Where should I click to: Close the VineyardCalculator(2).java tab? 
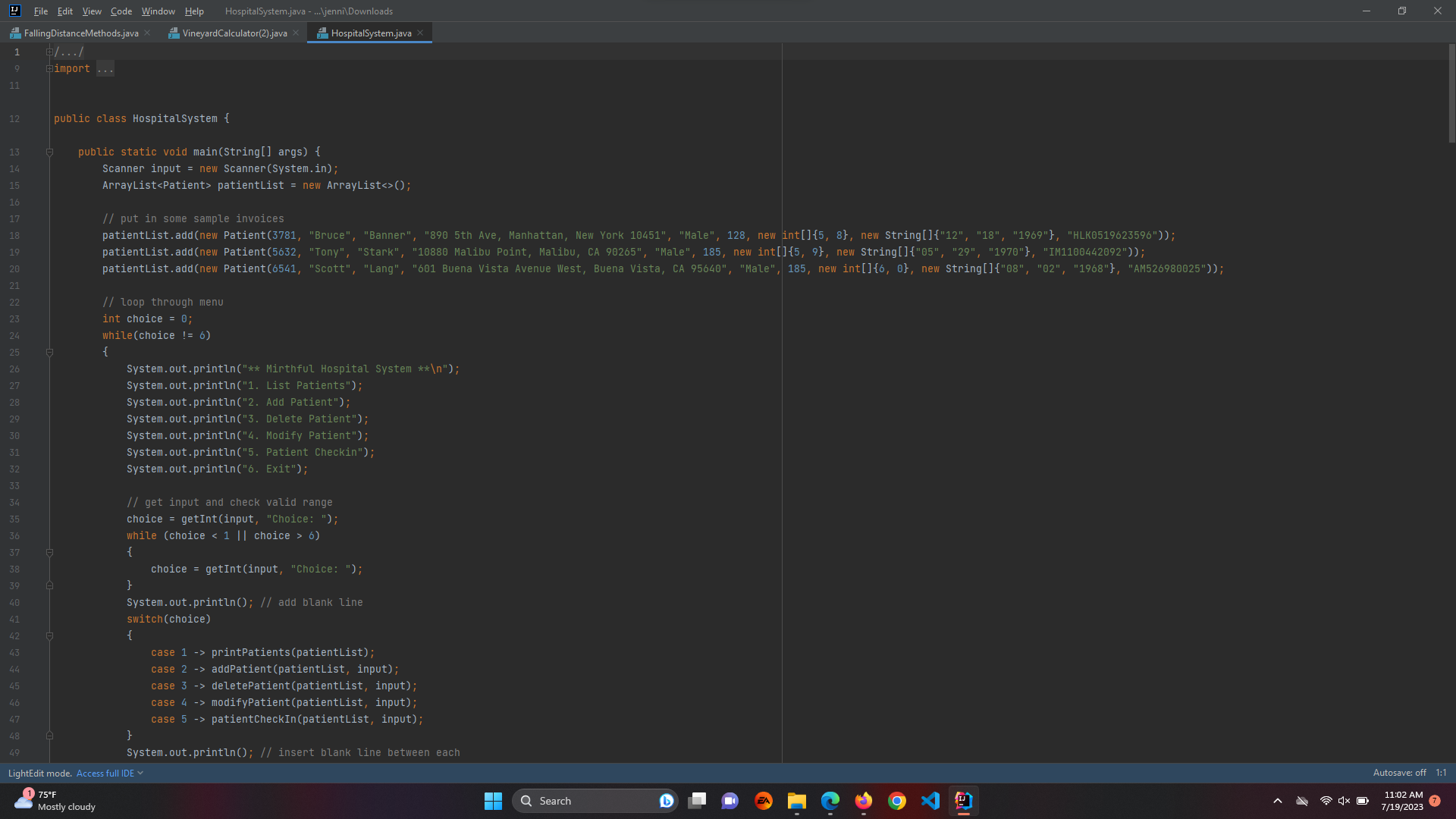(x=296, y=33)
